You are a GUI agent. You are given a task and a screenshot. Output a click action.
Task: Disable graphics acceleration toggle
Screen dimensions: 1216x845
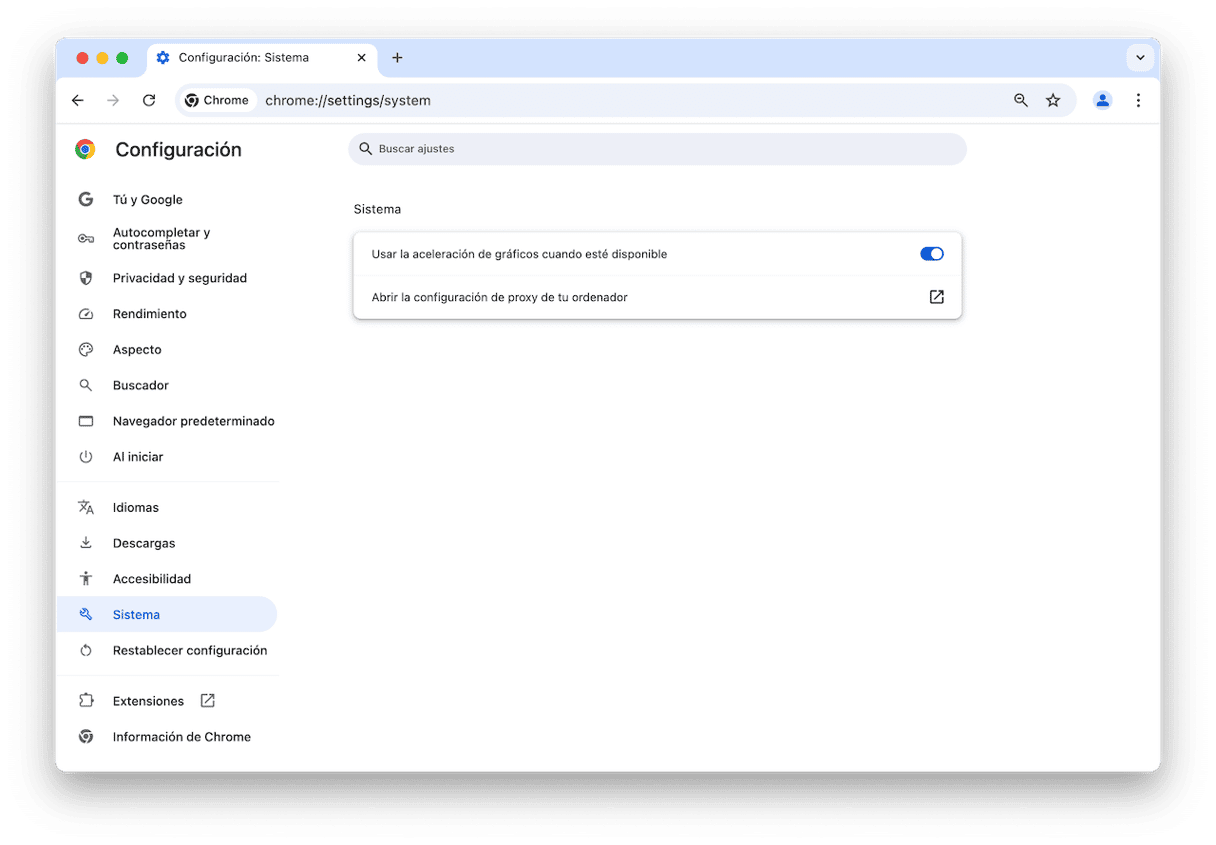pos(932,254)
